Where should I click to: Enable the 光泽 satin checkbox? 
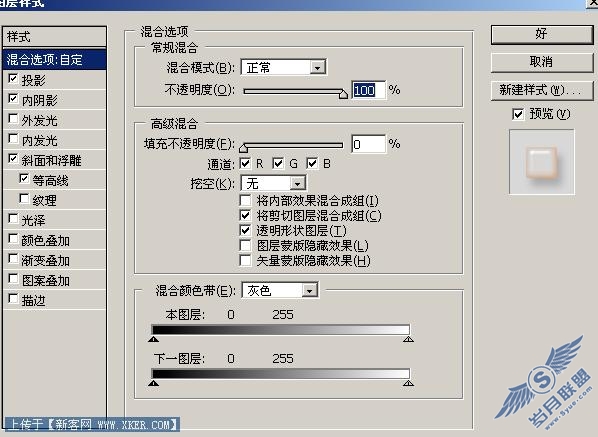point(13,219)
